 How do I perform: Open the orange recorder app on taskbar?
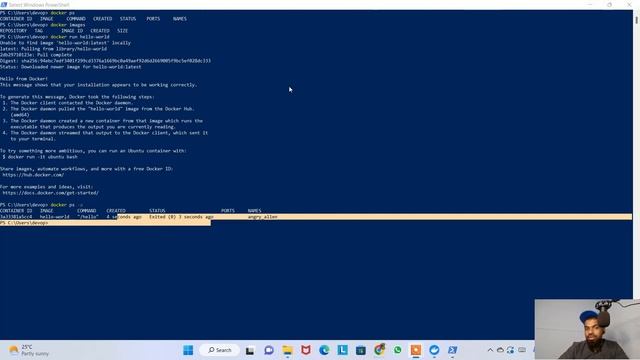point(416,350)
